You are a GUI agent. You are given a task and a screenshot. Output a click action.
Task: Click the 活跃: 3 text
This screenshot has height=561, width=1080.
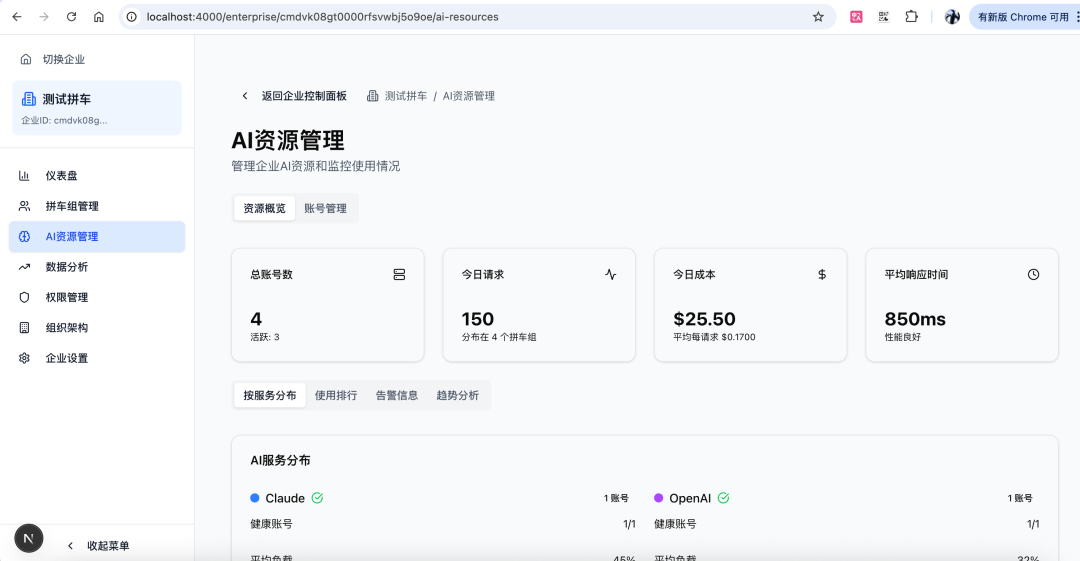[x=265, y=337]
